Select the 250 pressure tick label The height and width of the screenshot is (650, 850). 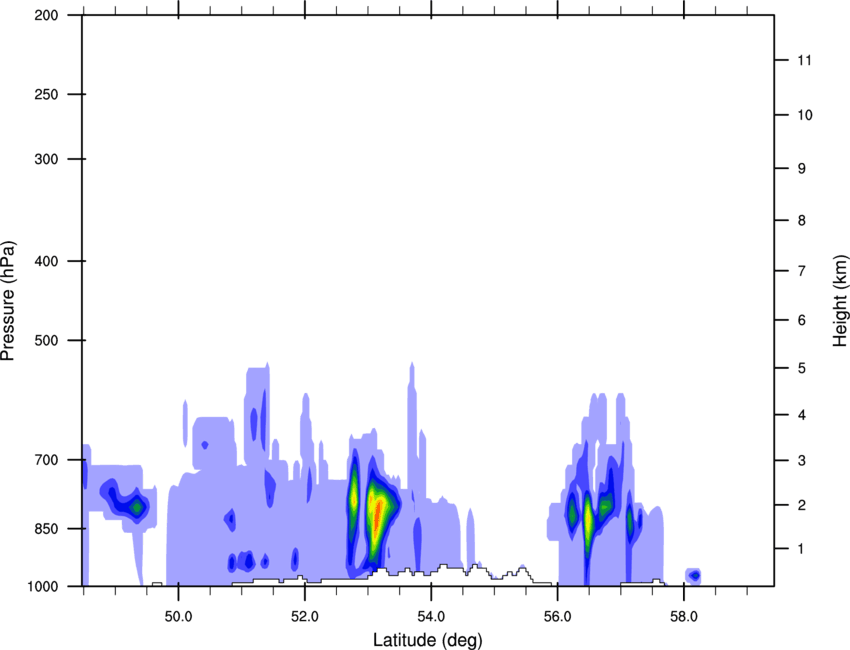point(46,94)
